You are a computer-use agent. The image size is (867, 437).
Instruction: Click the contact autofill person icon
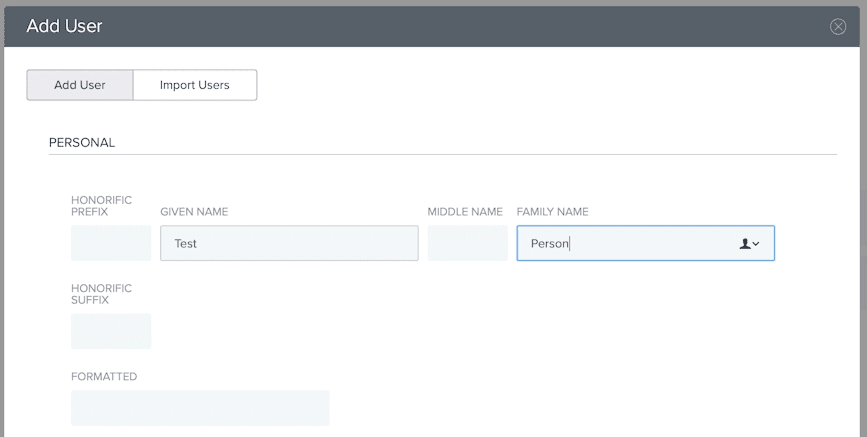tap(744, 243)
